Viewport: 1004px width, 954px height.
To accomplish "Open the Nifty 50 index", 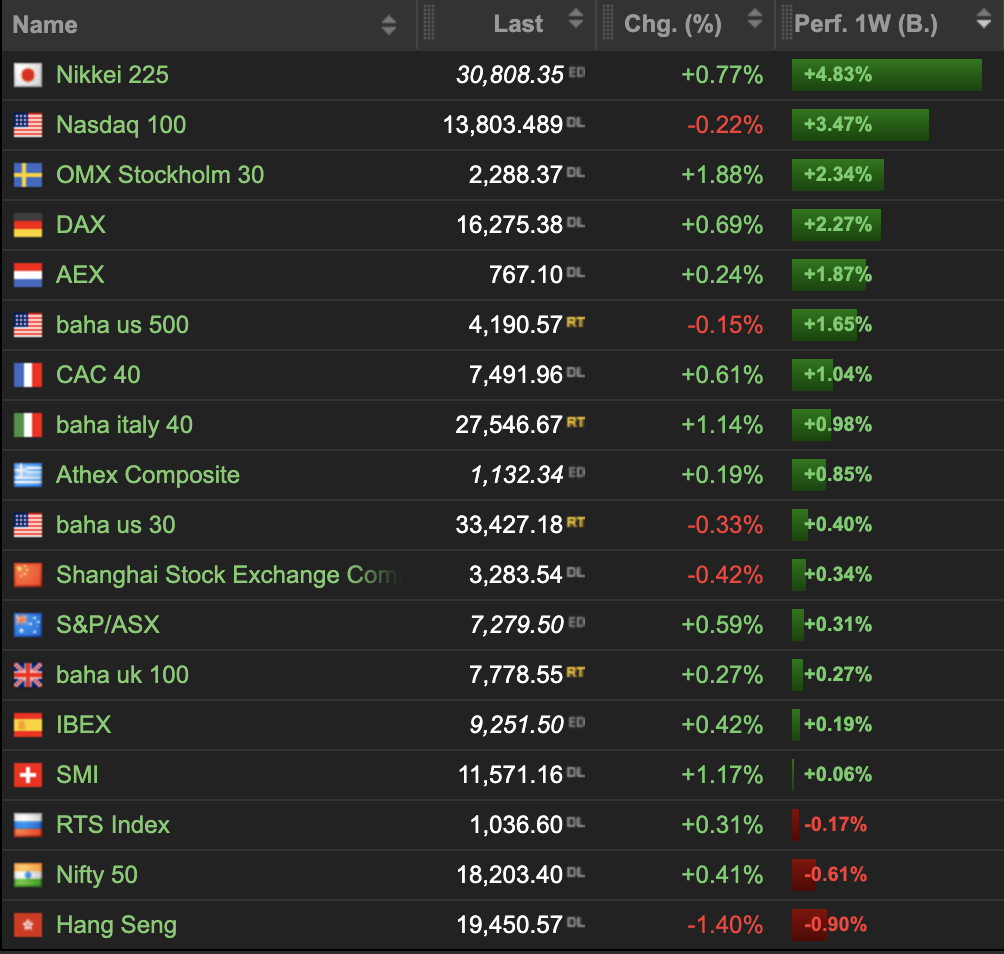I will [x=97, y=875].
